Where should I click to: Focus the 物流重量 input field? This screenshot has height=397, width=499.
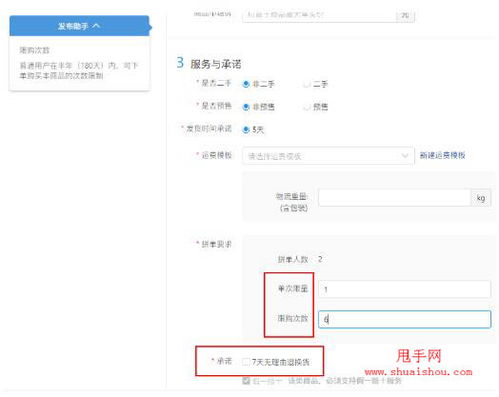pyautogui.click(x=394, y=198)
